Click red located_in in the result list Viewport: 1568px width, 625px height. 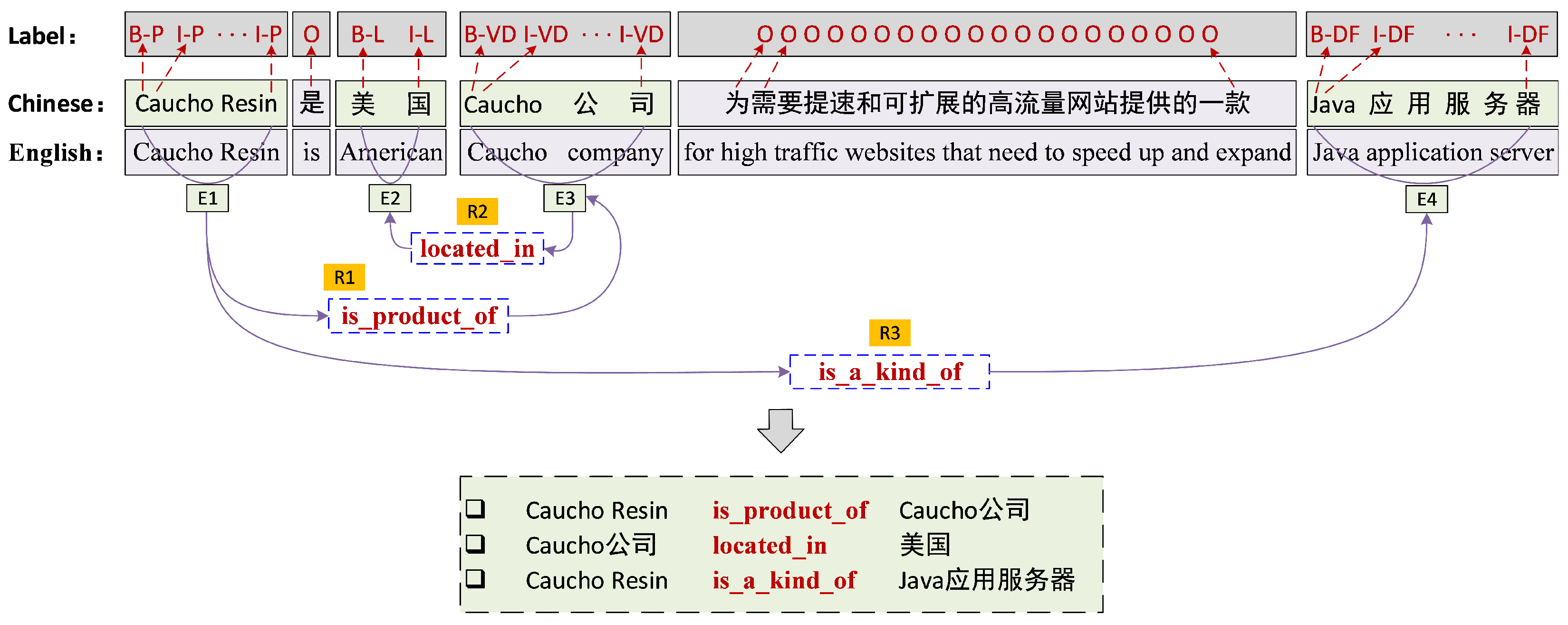[770, 545]
